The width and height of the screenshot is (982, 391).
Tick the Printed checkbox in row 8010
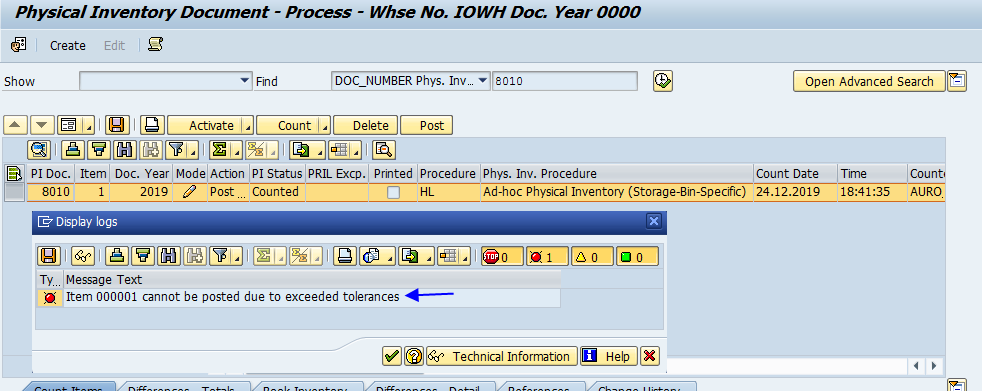(393, 192)
